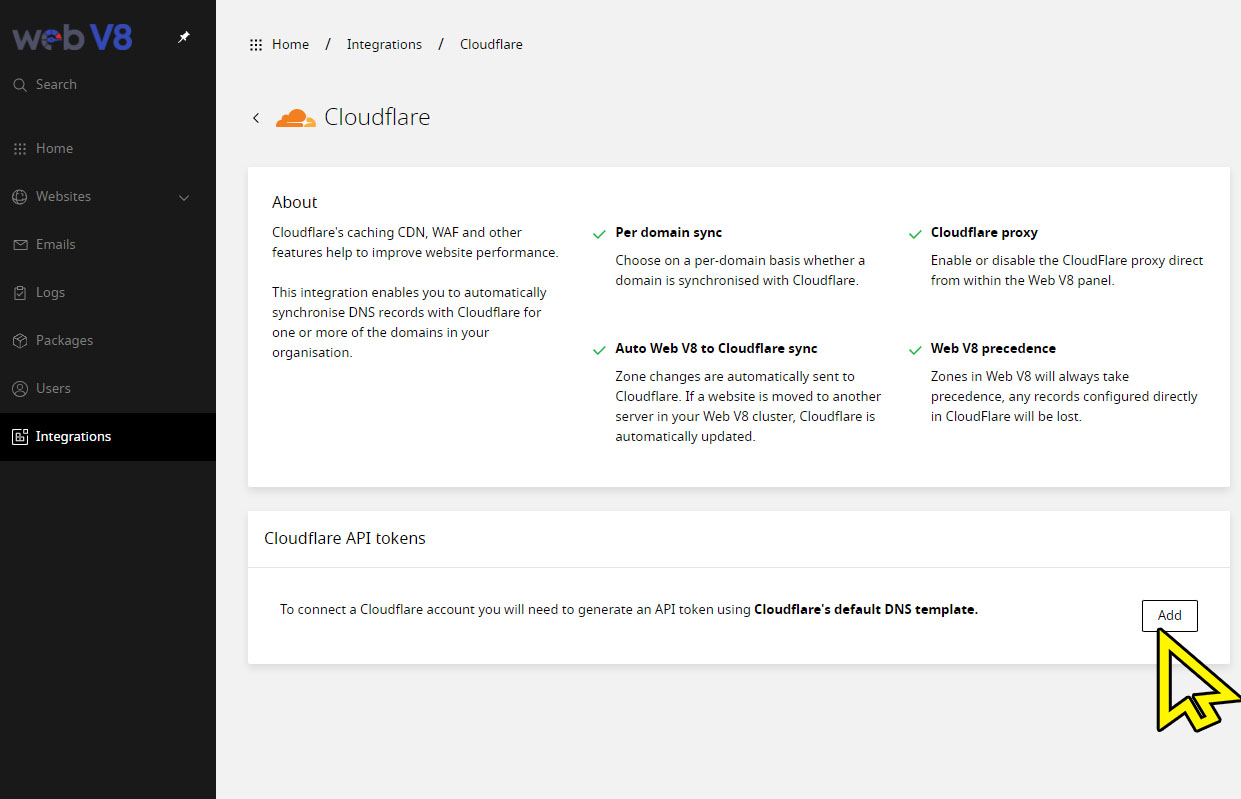Expand the Websites submenu chevron
This screenshot has height=799, width=1241.
pos(184,198)
